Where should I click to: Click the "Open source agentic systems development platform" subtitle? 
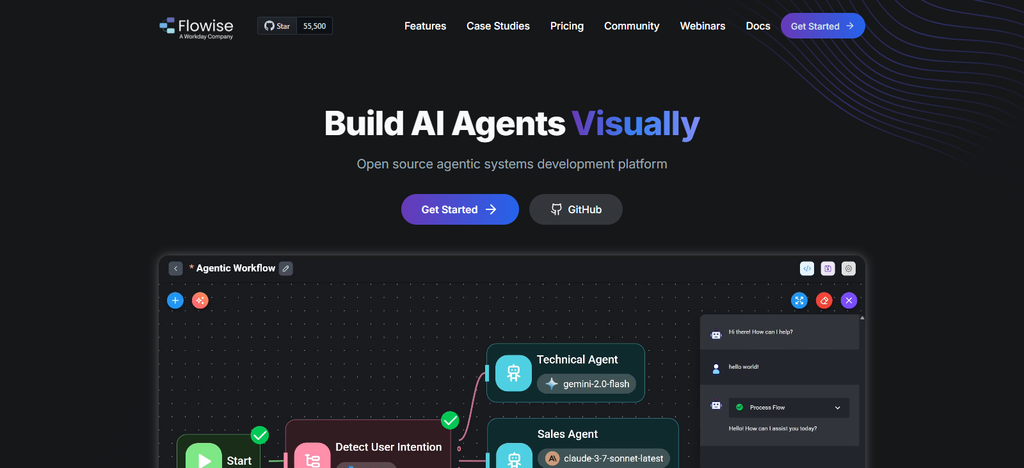pos(512,164)
